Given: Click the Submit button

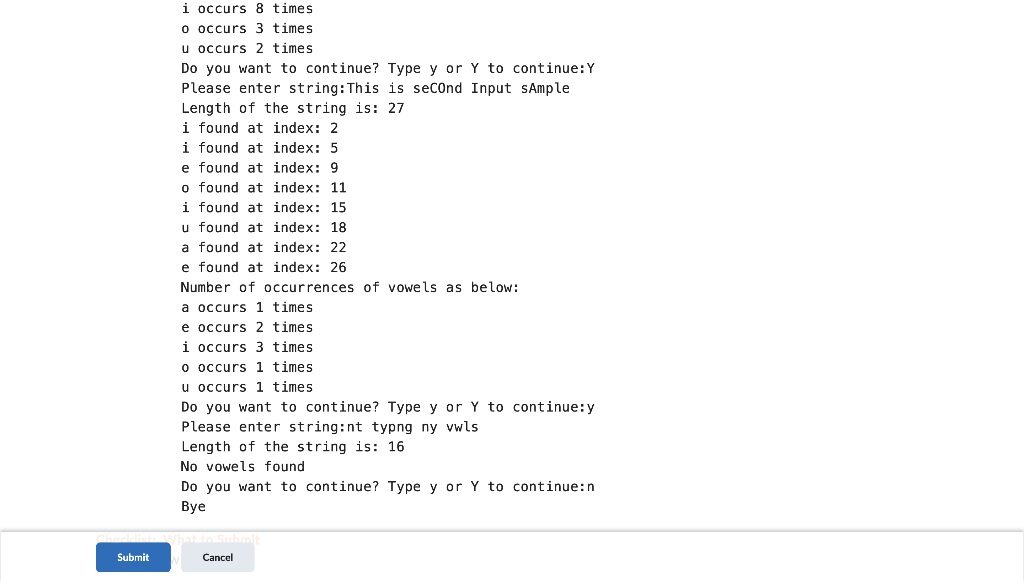Looking at the screenshot, I should coord(133,557).
